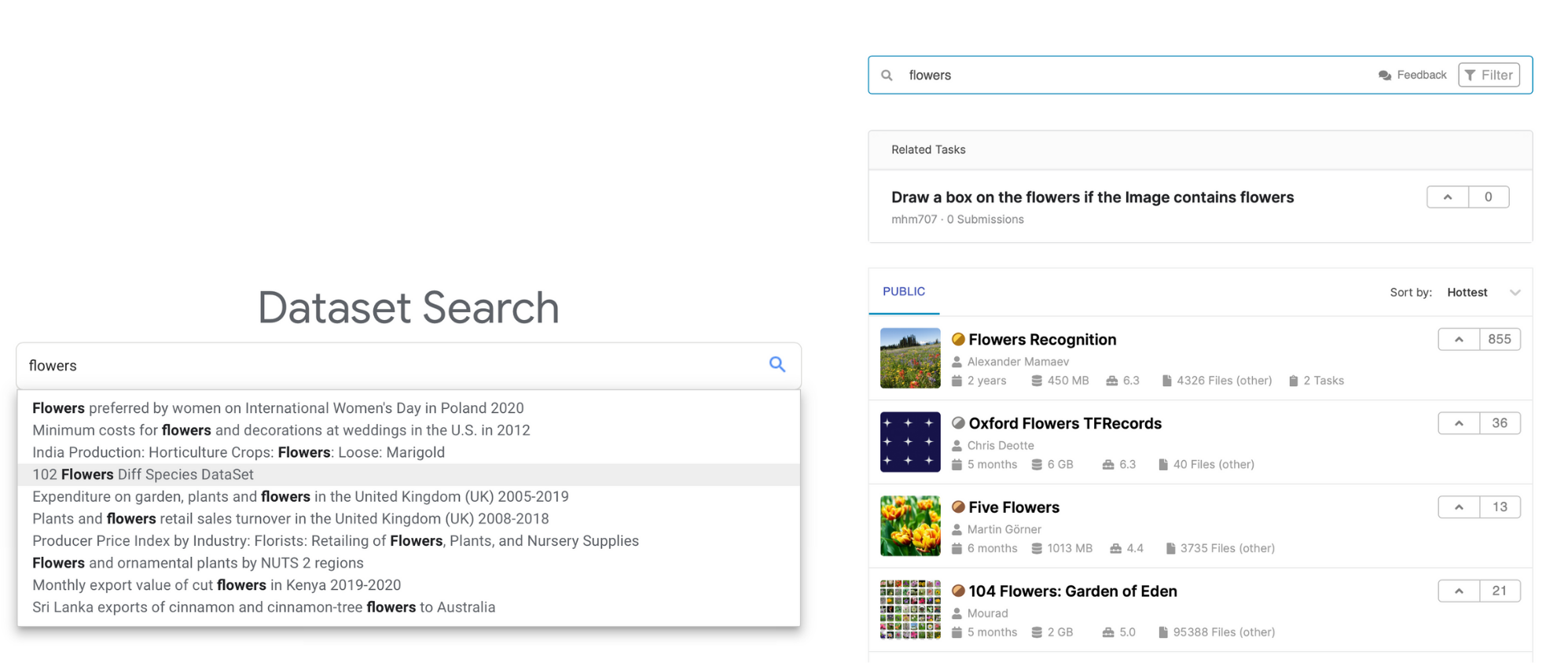
Task: Click the blue search magnifier in Dataset Search
Action: coord(777,364)
